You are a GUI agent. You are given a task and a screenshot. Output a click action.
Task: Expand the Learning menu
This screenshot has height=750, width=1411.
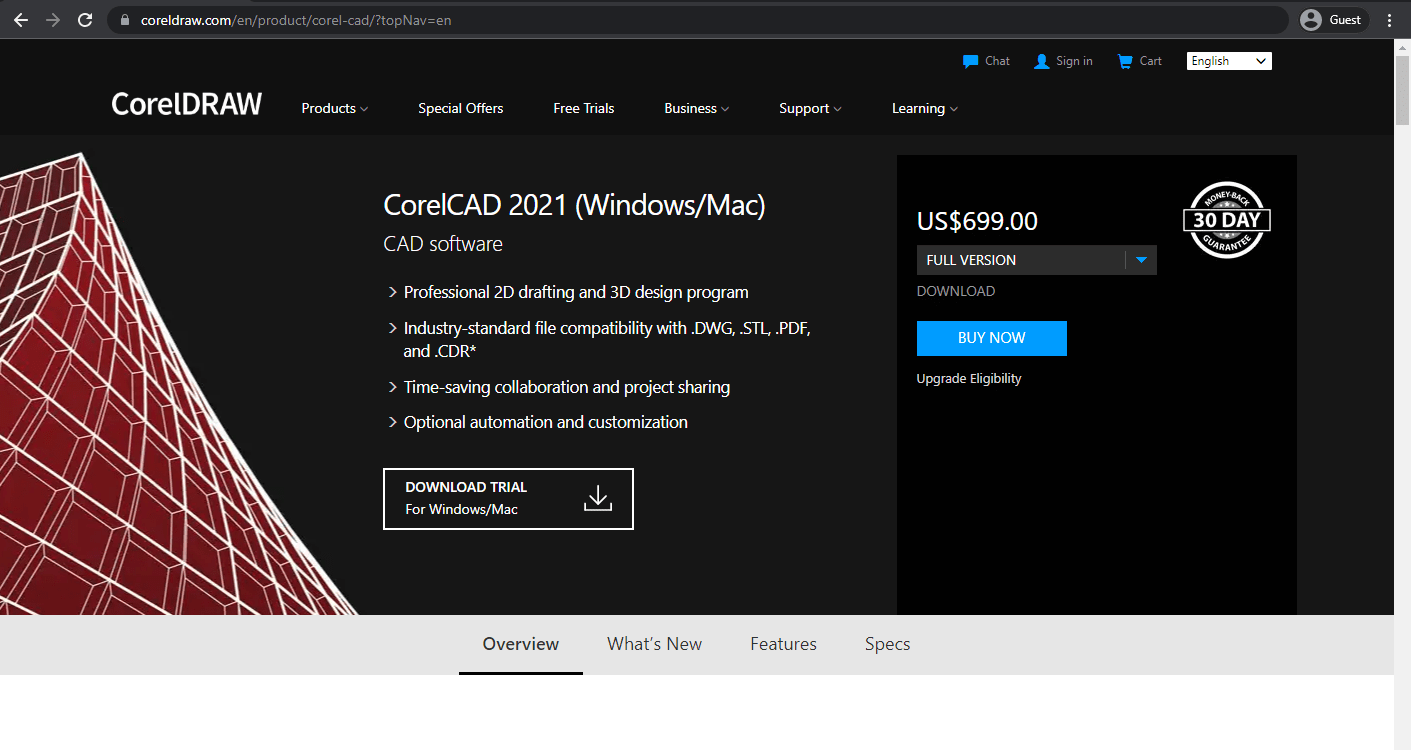925,108
